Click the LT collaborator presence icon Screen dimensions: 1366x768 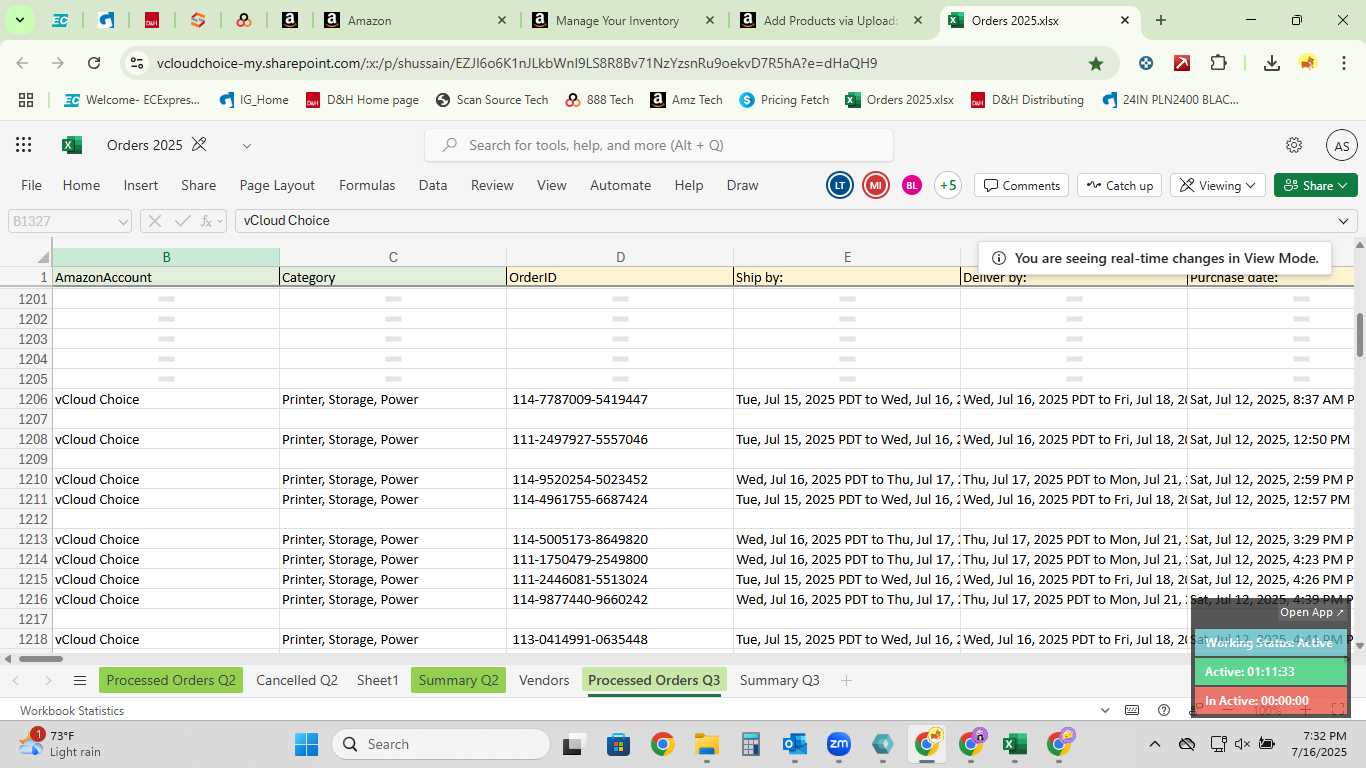tap(840, 185)
